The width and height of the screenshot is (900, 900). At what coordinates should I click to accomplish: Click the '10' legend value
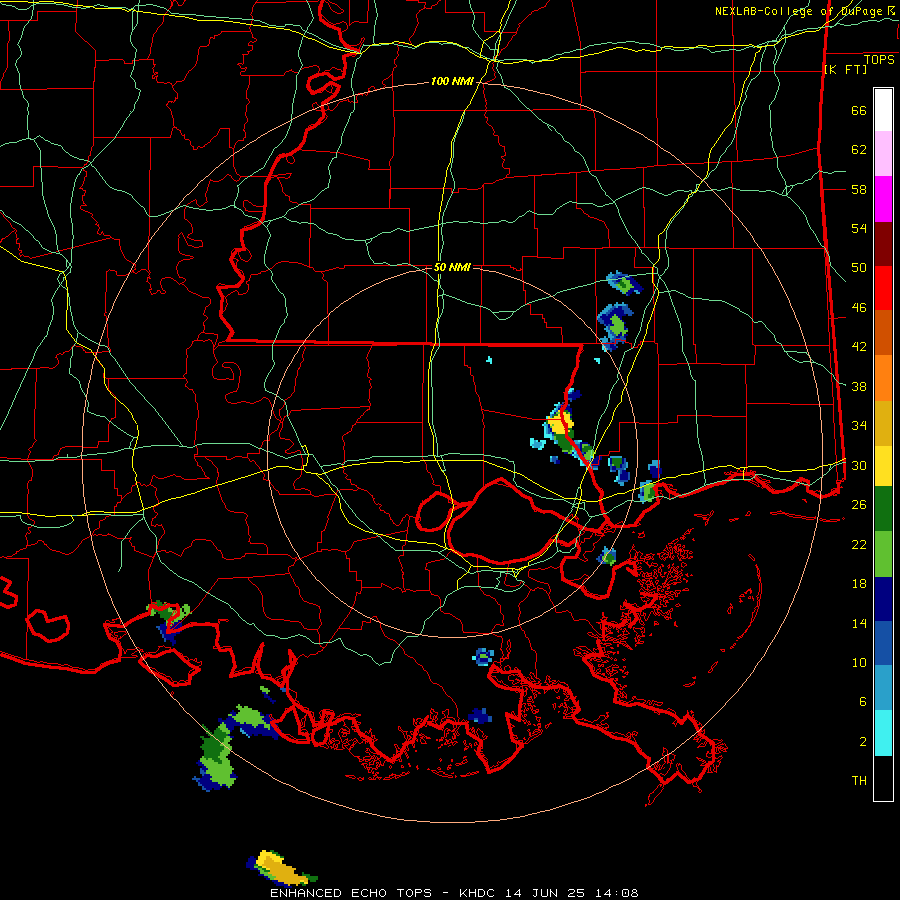(x=859, y=662)
